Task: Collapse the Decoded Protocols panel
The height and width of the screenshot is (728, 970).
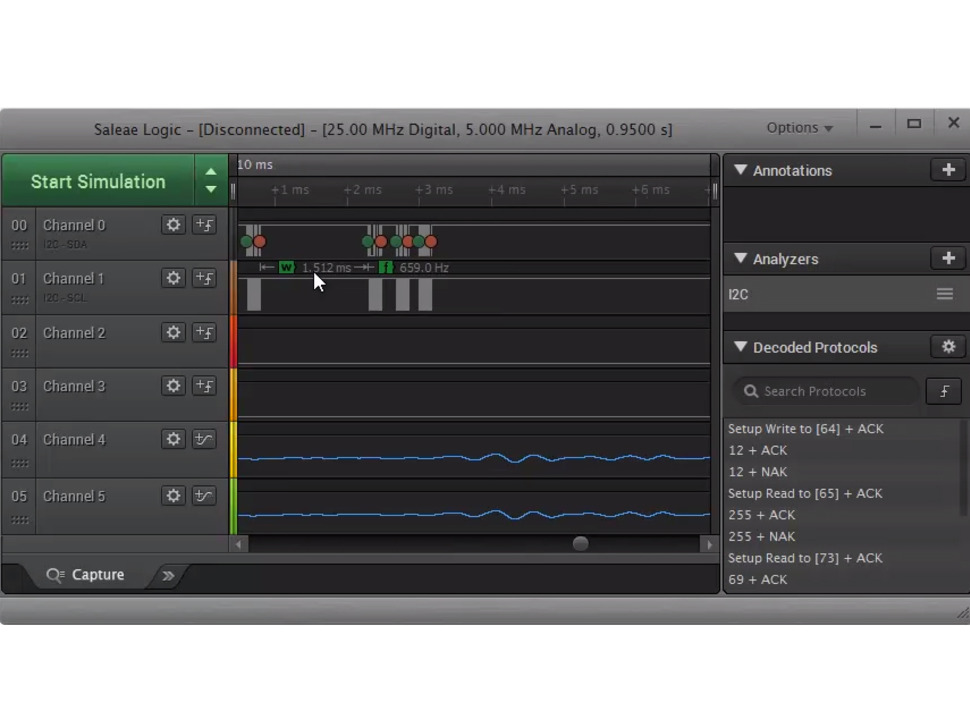Action: [740, 346]
